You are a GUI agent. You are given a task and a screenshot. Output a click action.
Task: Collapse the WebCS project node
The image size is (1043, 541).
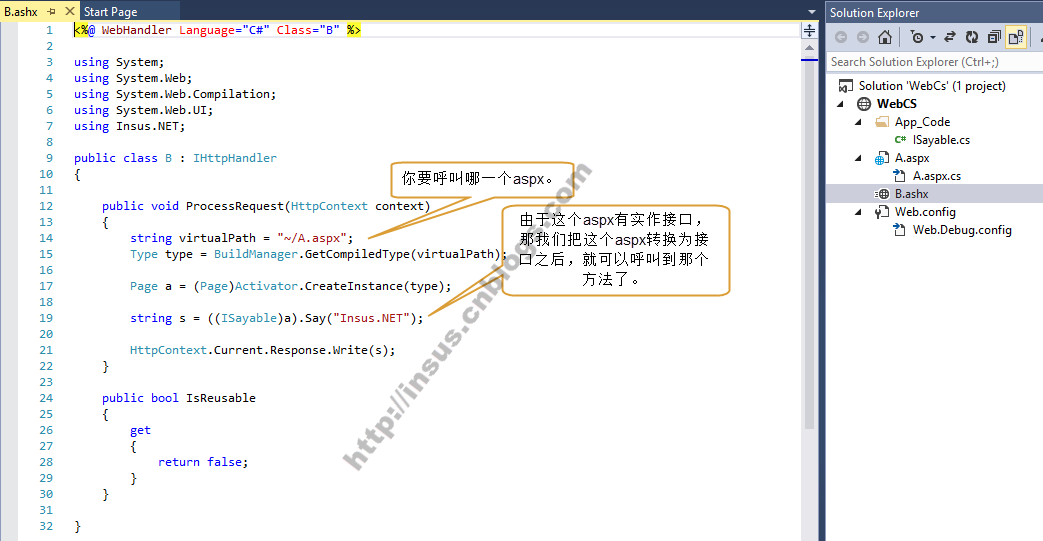click(841, 104)
